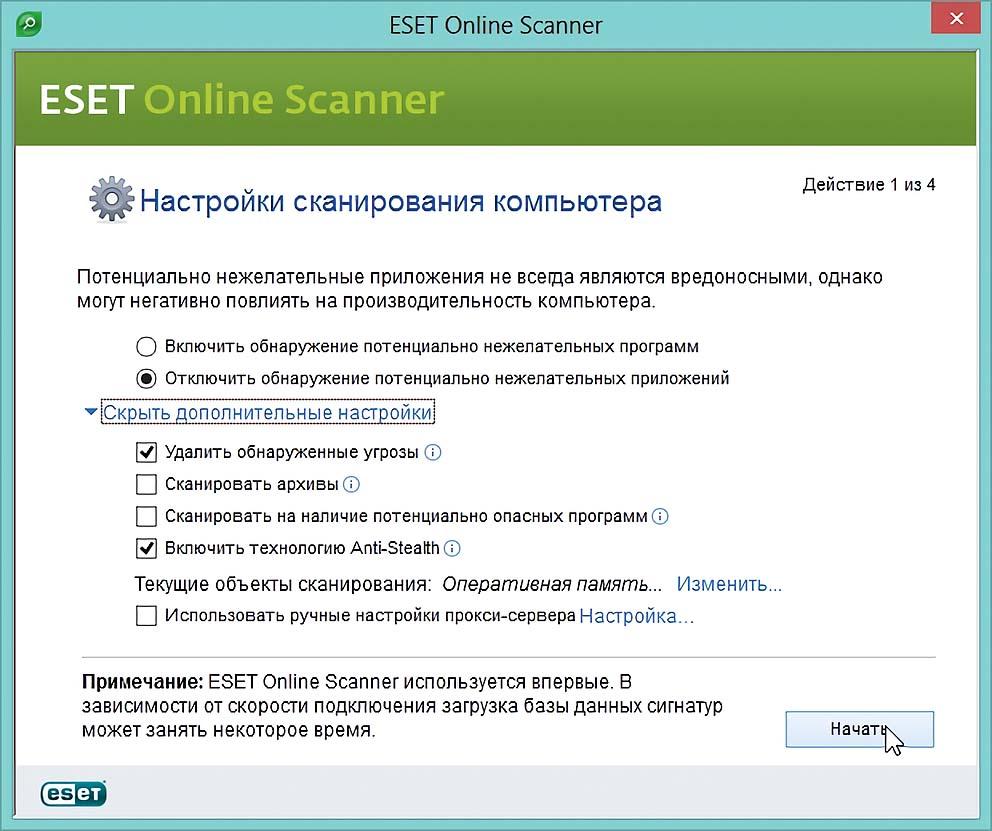Open info icon for потенциально опасных программ
Screen dimensions: 992x831
(660, 517)
